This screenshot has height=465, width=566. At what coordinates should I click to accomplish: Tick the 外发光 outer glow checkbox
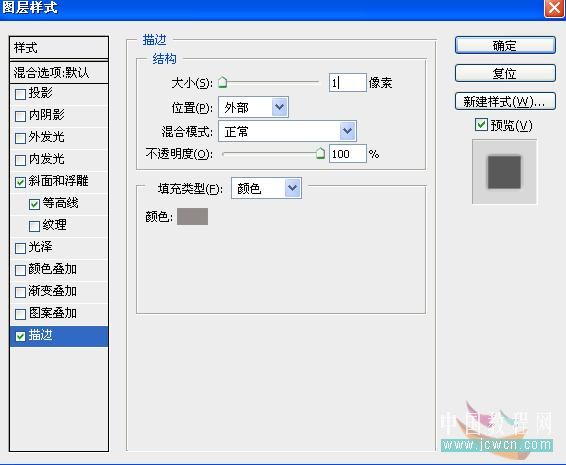[x=20, y=138]
